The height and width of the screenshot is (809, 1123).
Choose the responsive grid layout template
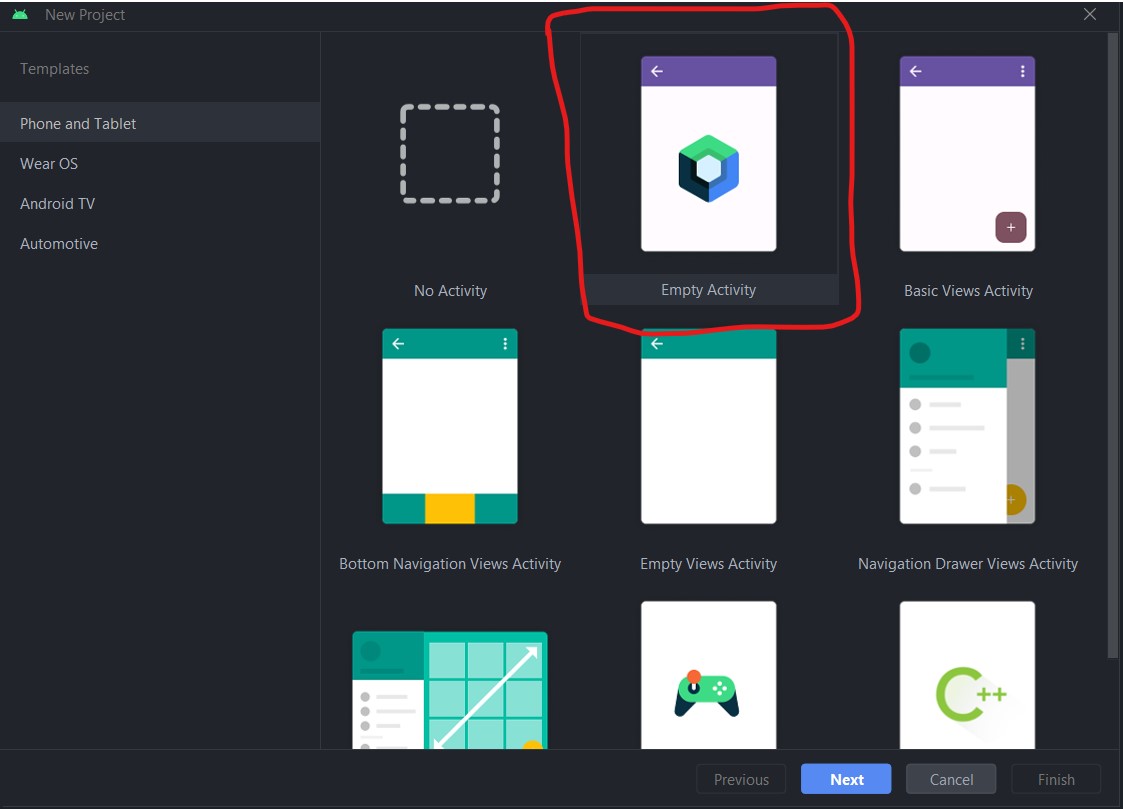click(x=450, y=690)
